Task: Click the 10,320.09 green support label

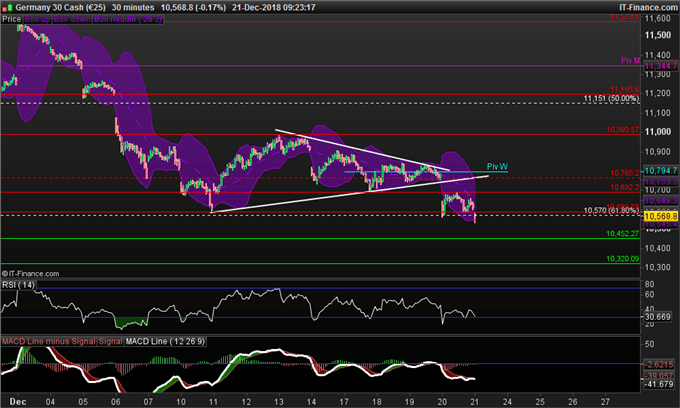Action: point(622,259)
